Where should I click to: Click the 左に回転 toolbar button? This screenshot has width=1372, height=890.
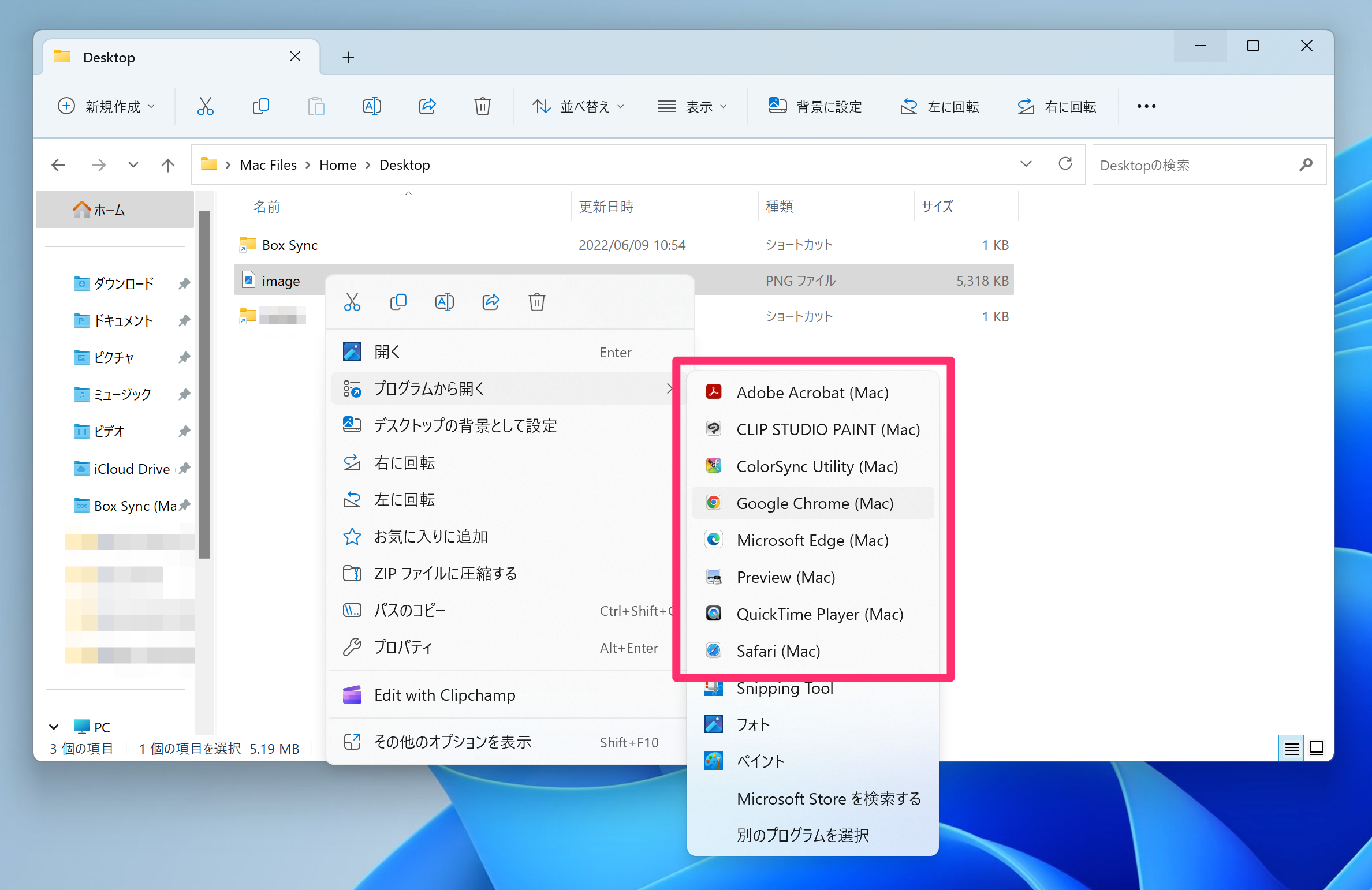point(939,107)
